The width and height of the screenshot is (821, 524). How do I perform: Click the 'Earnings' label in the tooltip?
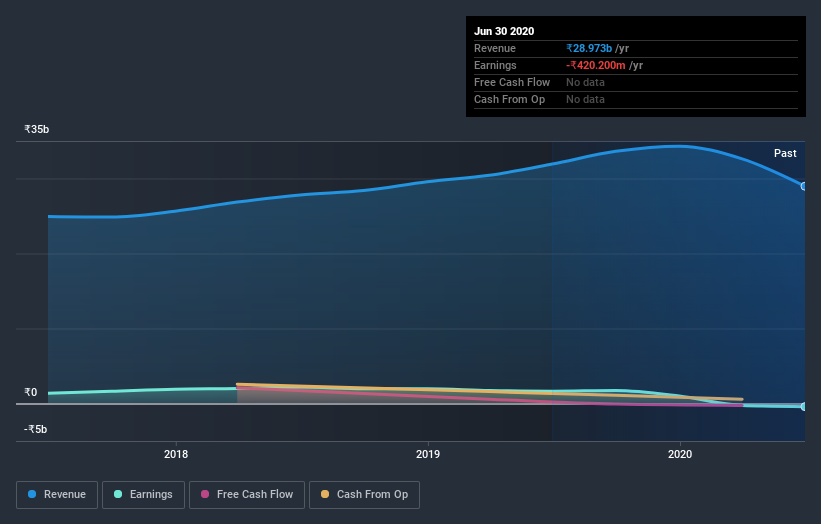pos(495,65)
